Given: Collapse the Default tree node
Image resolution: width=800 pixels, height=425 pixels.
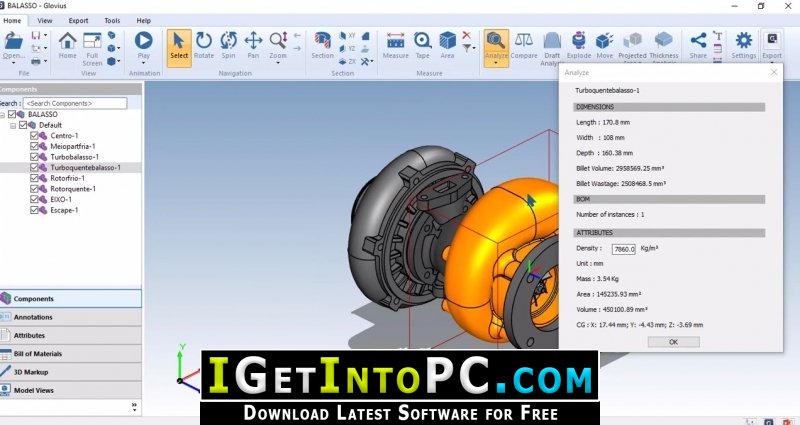Looking at the screenshot, I should point(13,126).
